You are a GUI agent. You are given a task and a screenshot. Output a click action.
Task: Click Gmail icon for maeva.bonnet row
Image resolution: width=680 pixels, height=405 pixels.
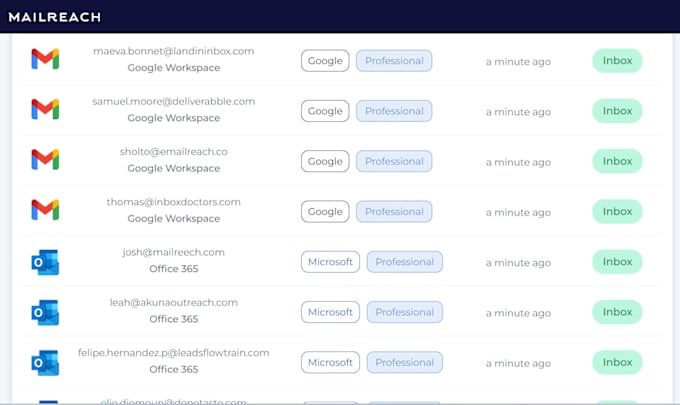pyautogui.click(x=45, y=59)
